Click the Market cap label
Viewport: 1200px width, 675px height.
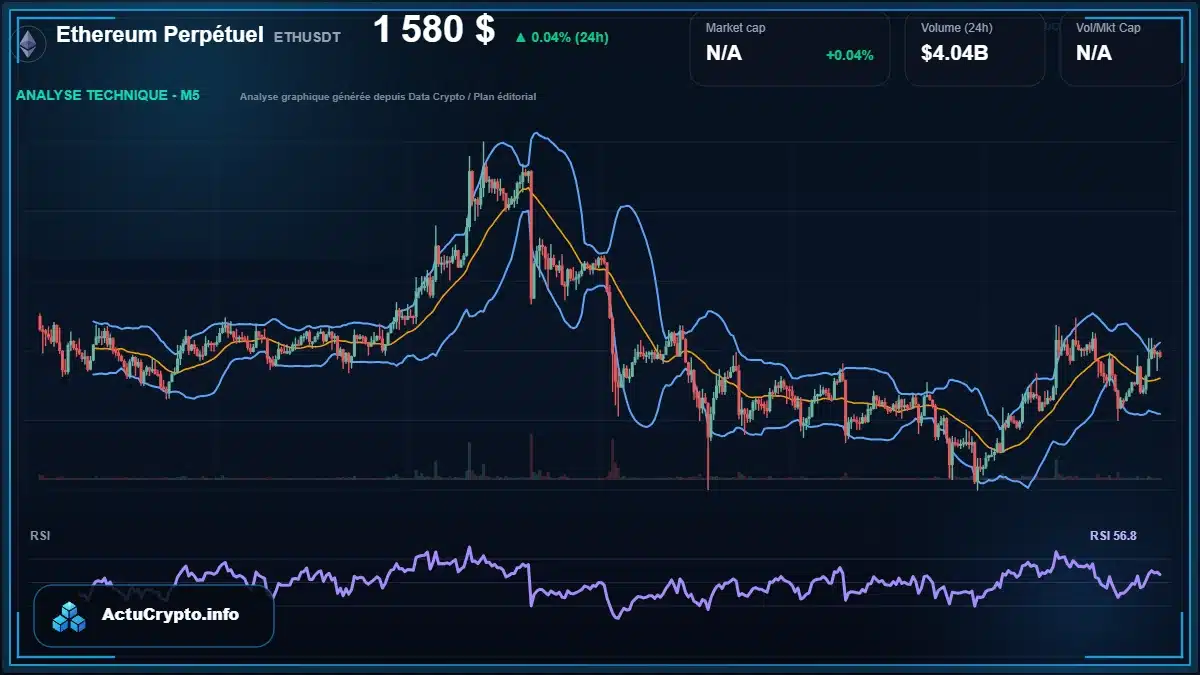736,28
